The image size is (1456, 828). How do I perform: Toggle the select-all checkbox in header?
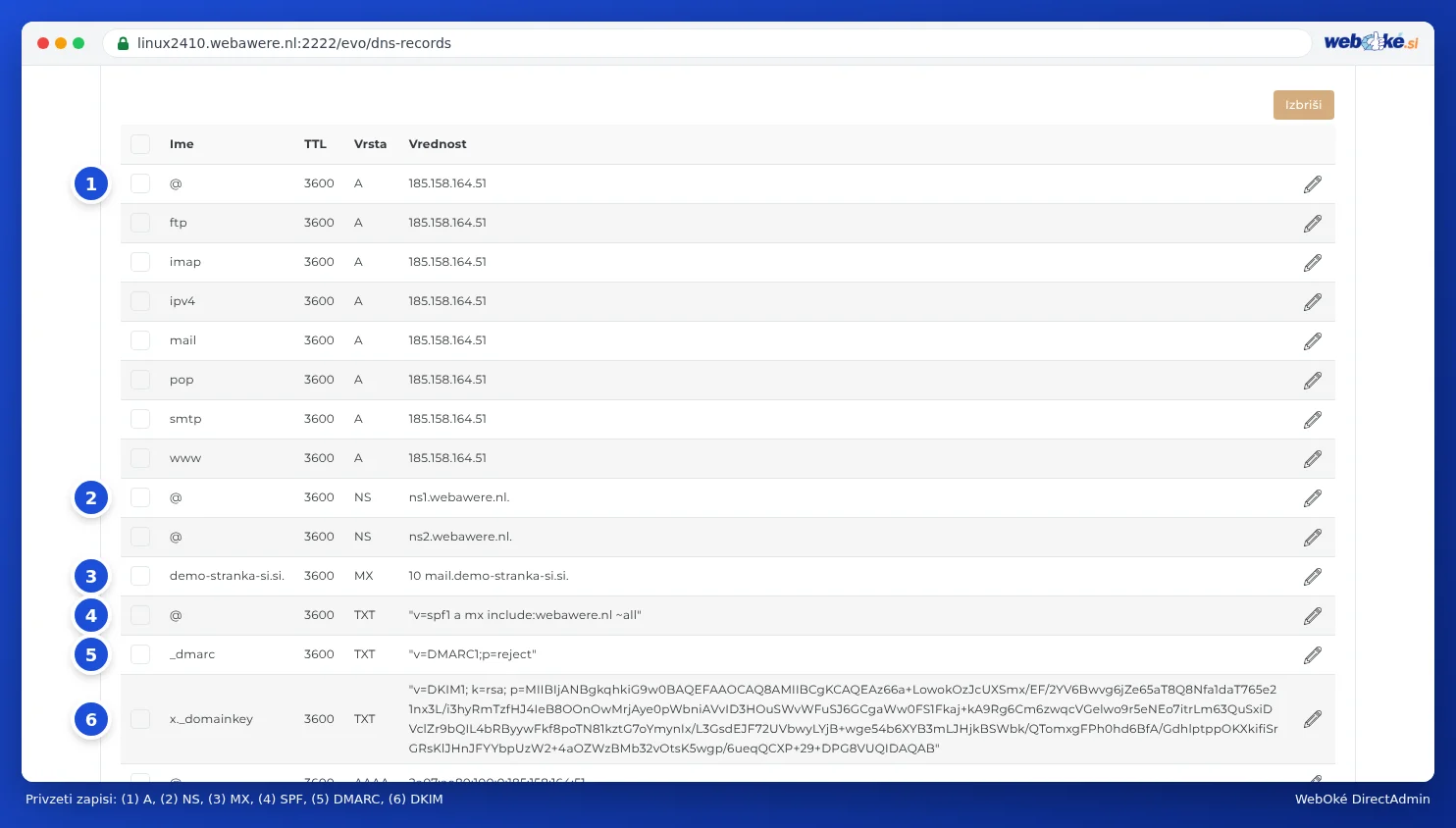click(x=140, y=144)
